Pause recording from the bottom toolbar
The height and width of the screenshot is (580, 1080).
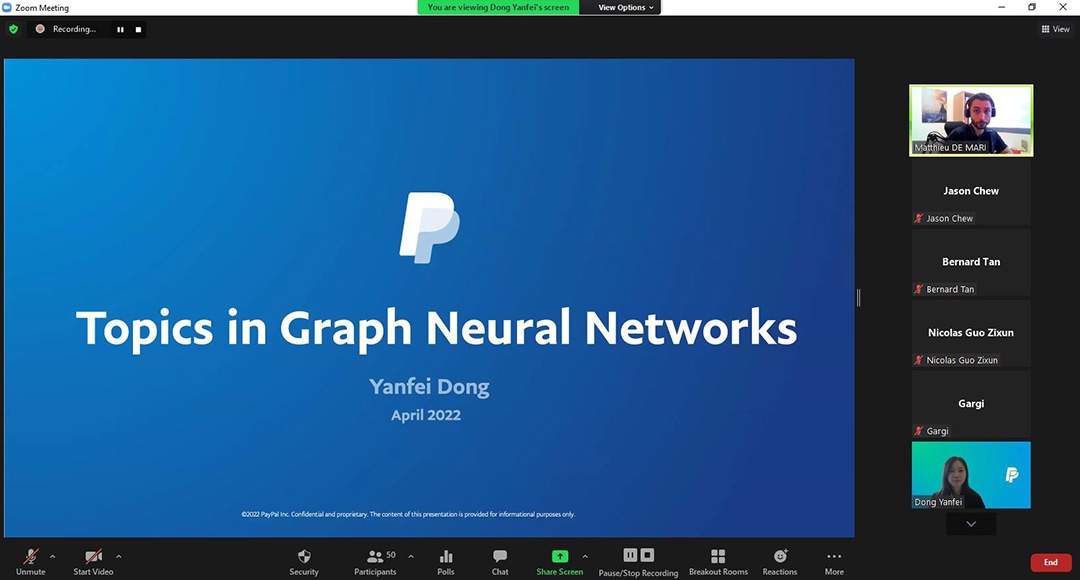point(630,555)
